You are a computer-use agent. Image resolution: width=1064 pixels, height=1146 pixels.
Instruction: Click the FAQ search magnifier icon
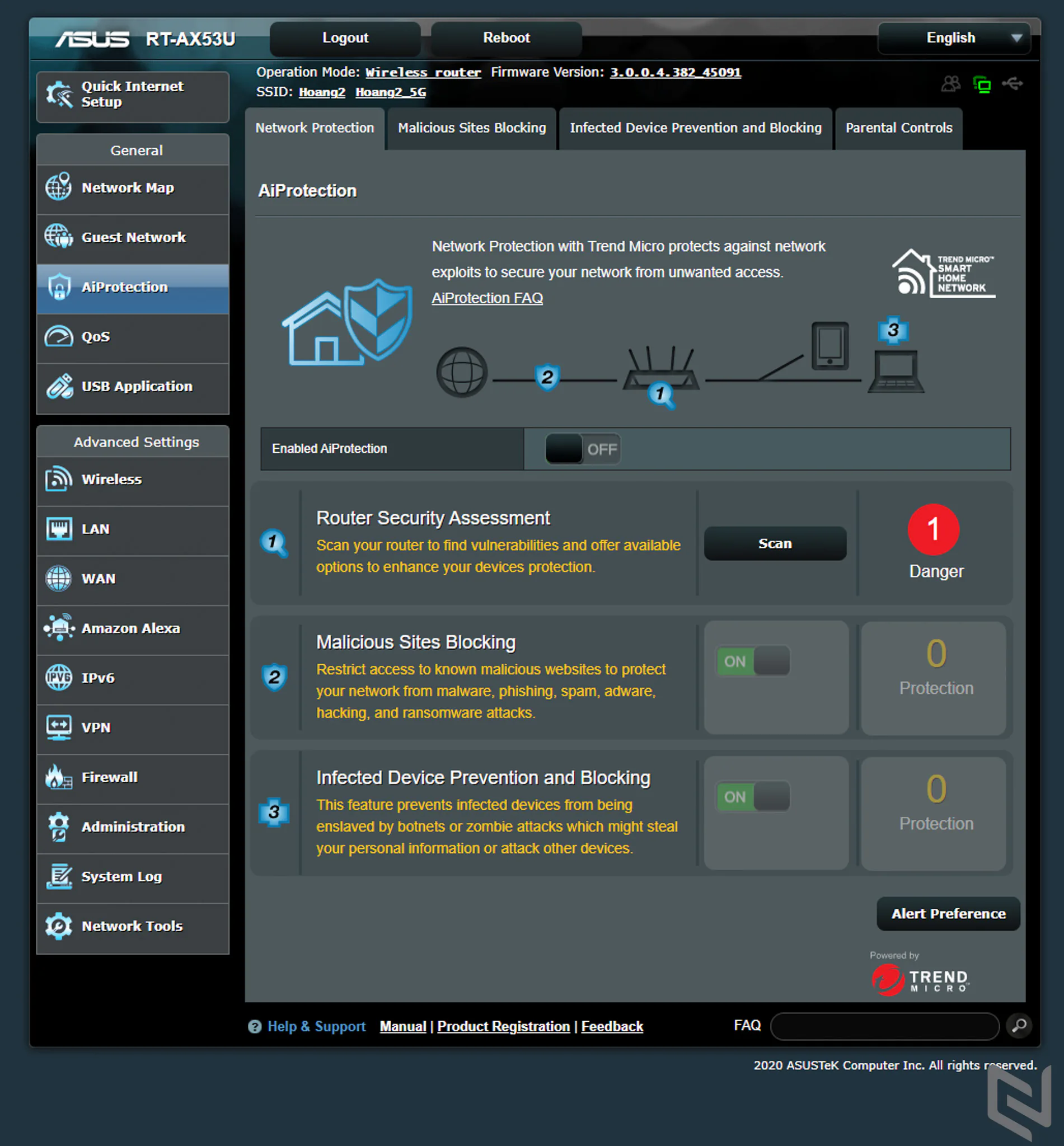coord(1019,1025)
